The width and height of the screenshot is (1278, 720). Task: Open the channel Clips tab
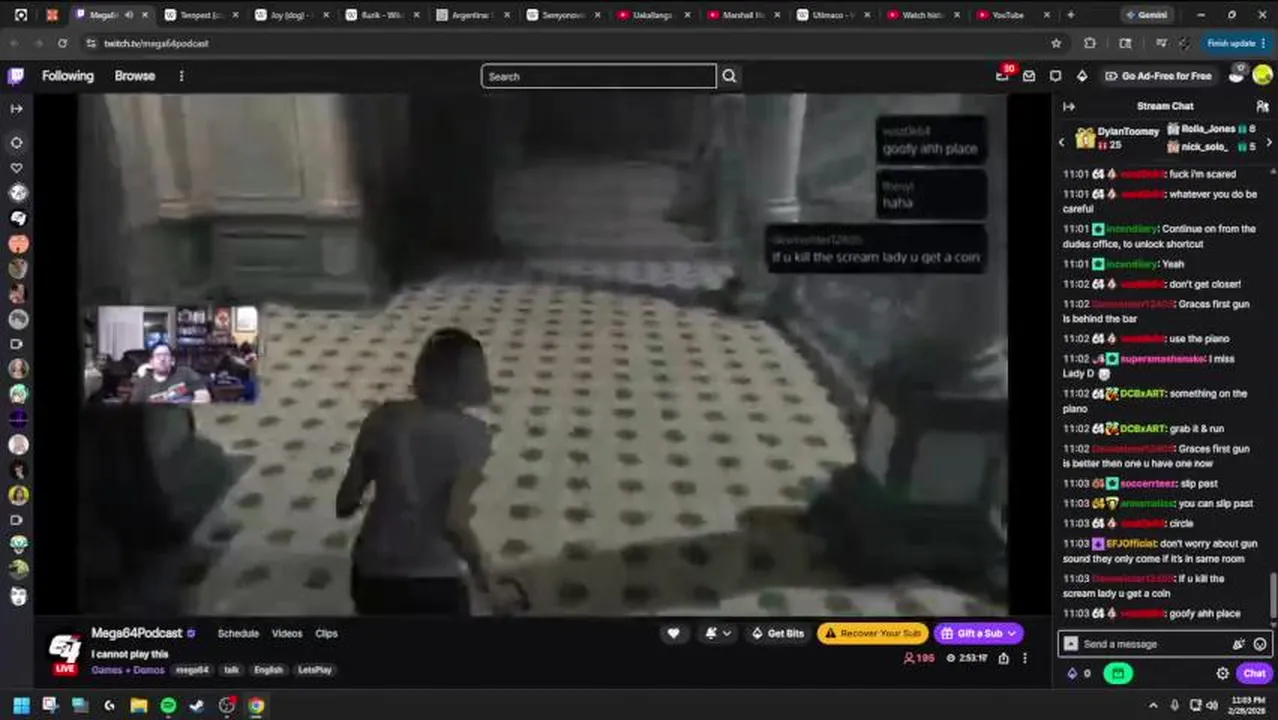coord(326,633)
